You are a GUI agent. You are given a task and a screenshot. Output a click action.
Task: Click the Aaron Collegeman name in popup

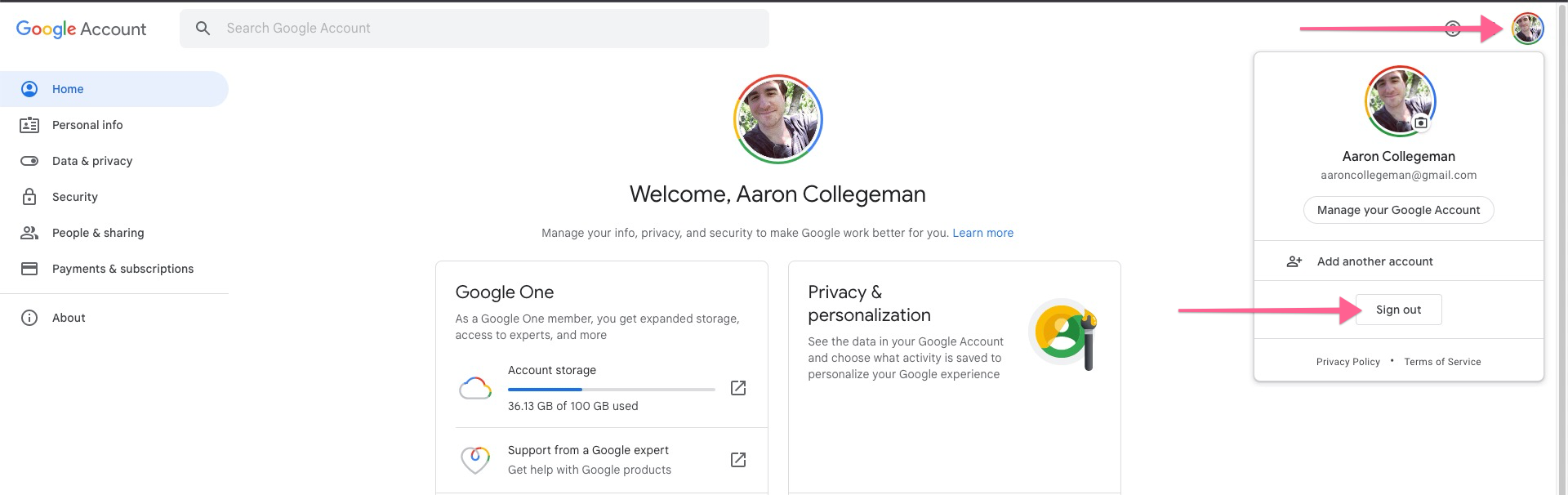pos(1398,156)
